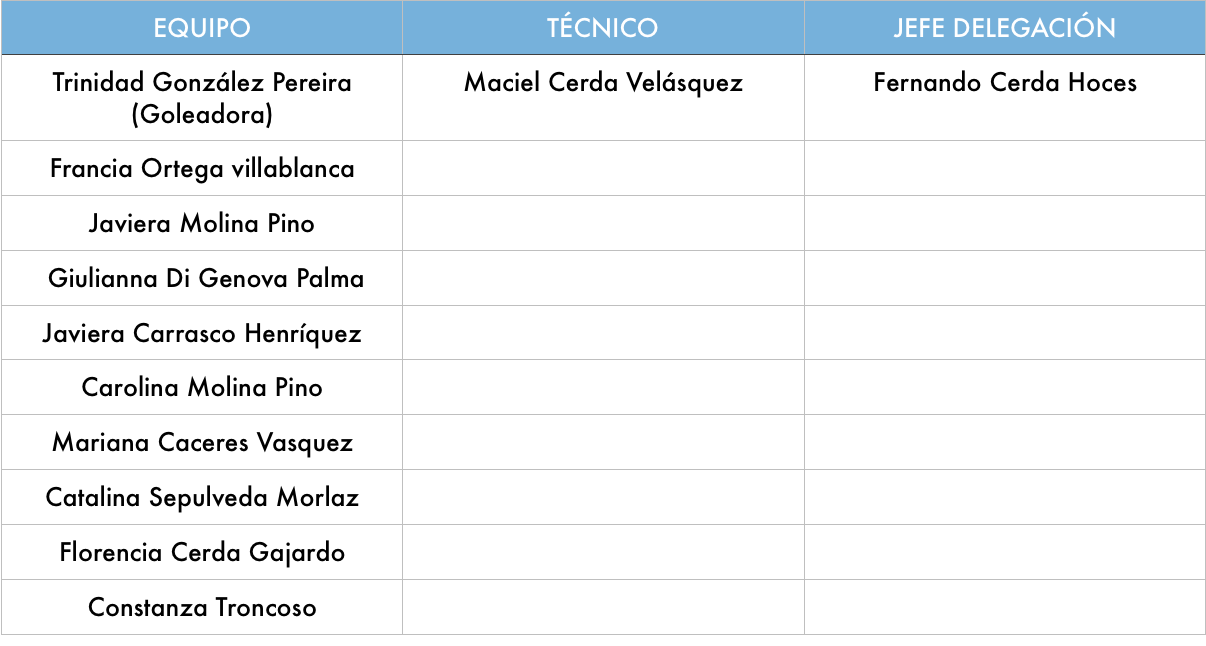Select the EQUIPO column header
1206x646 pixels.
pyautogui.click(x=202, y=27)
